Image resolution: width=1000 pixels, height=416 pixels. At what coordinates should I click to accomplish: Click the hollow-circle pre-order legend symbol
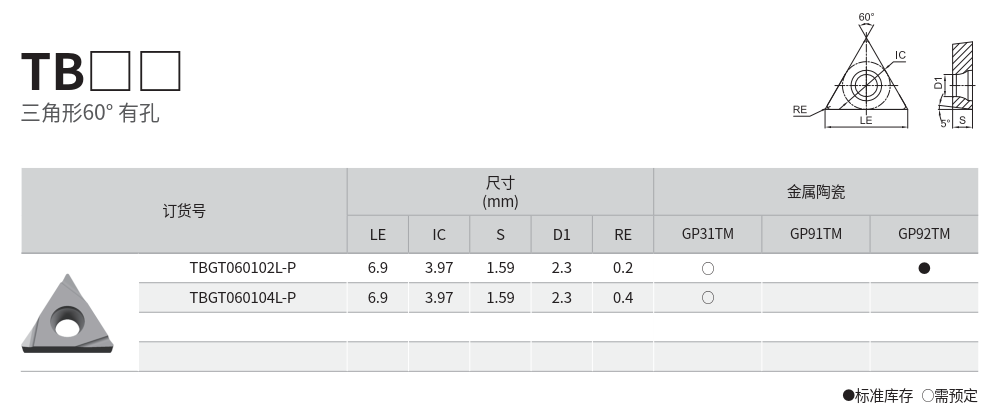927,396
